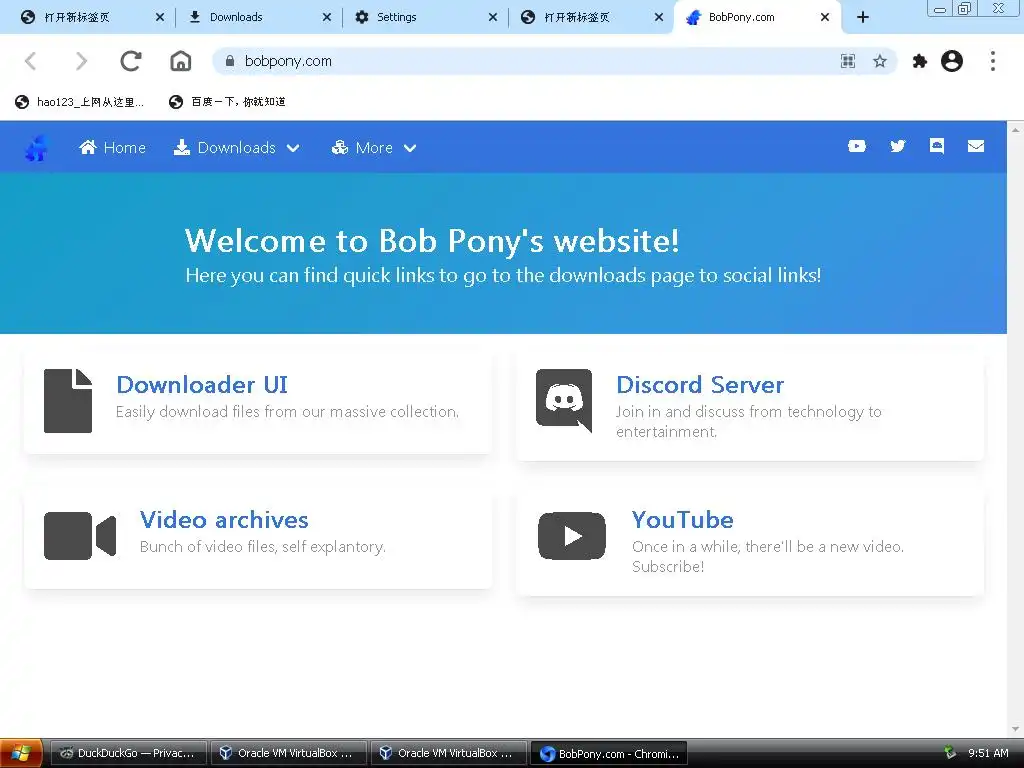Open the Discord icon in site header

936,146
